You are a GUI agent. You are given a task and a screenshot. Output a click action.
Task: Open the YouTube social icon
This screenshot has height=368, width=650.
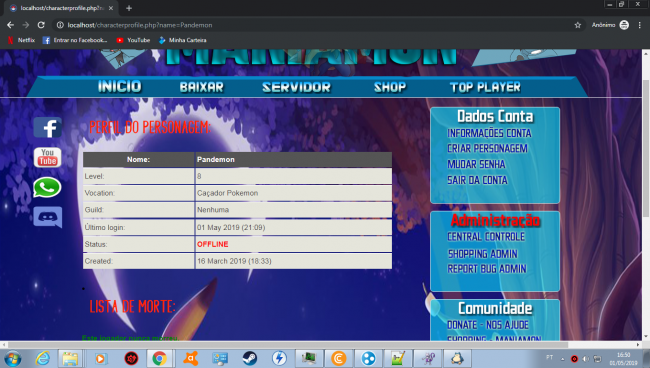[x=48, y=157]
